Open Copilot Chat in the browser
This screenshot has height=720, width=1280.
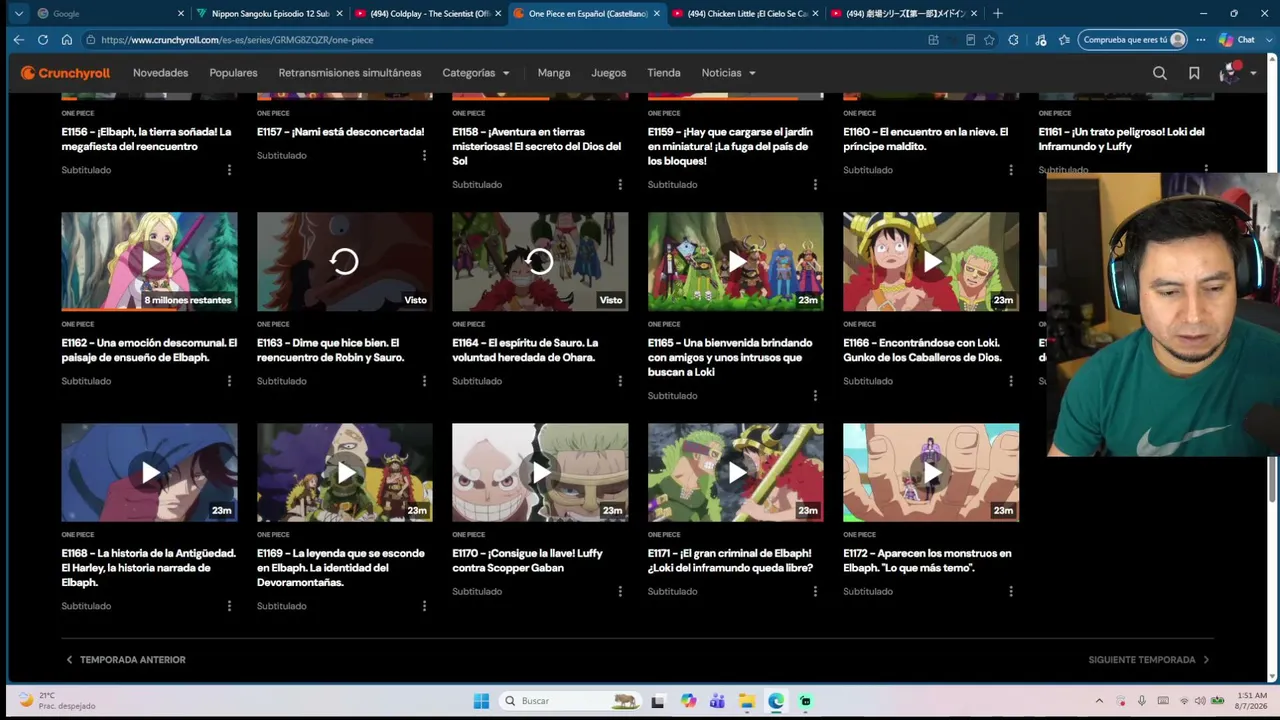click(x=1238, y=40)
